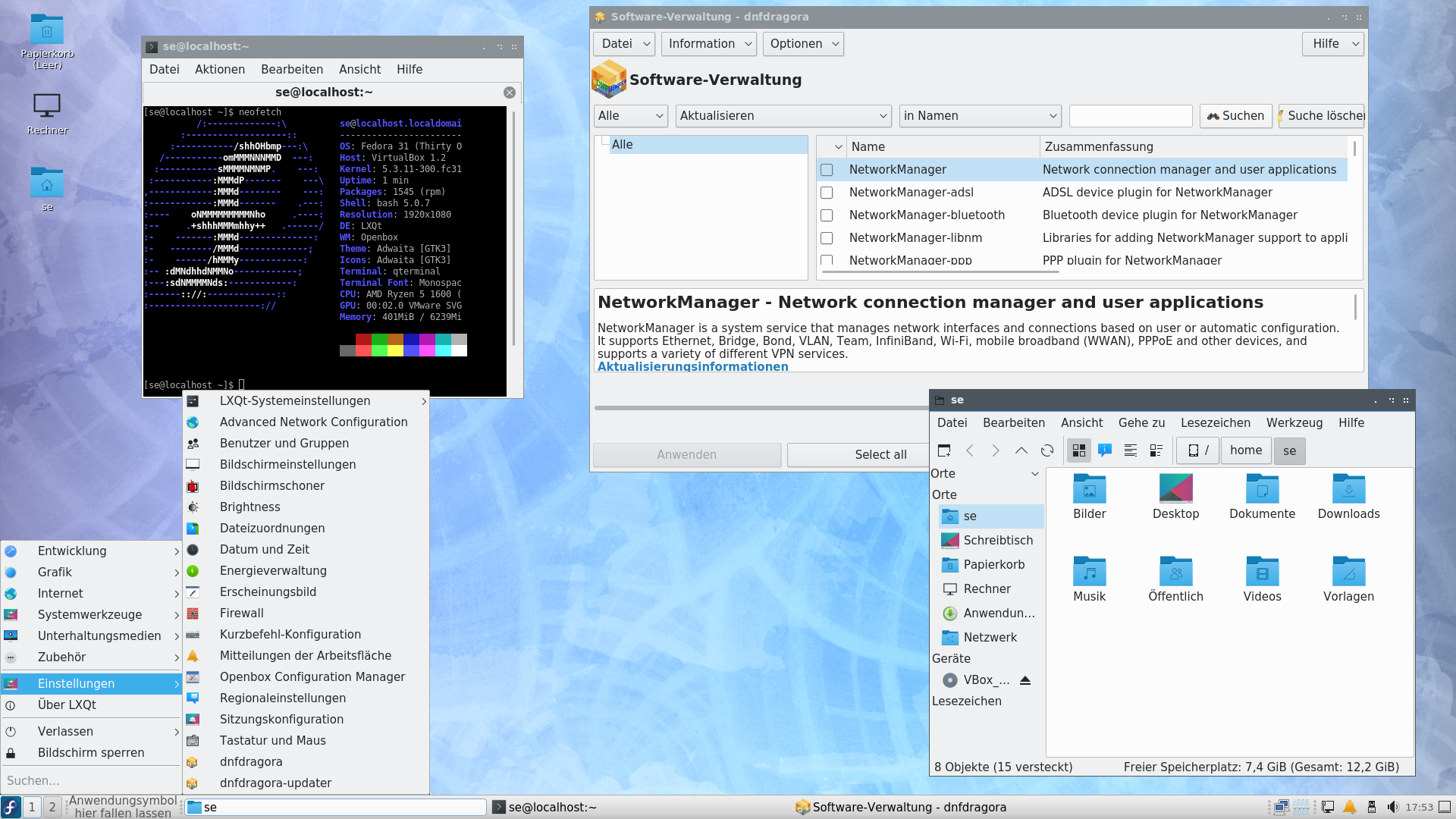1456x819 pixels.
Task: Go forward in file manager
Action: pos(996,450)
